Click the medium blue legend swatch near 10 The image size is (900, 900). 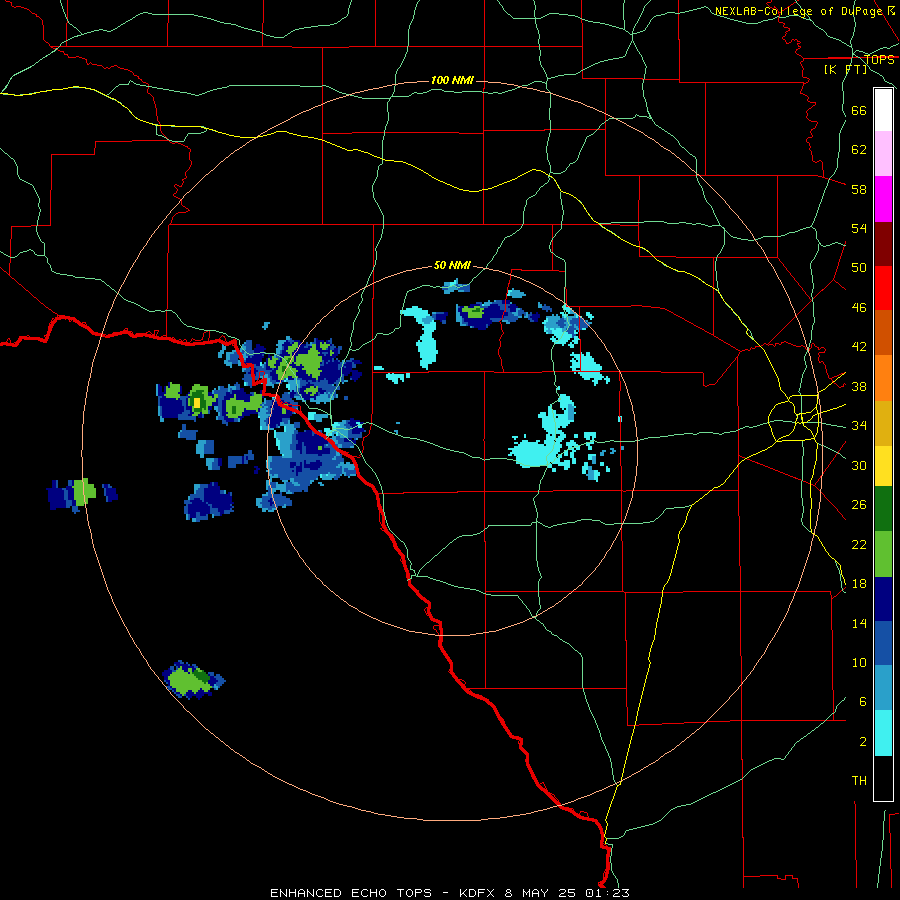(883, 643)
